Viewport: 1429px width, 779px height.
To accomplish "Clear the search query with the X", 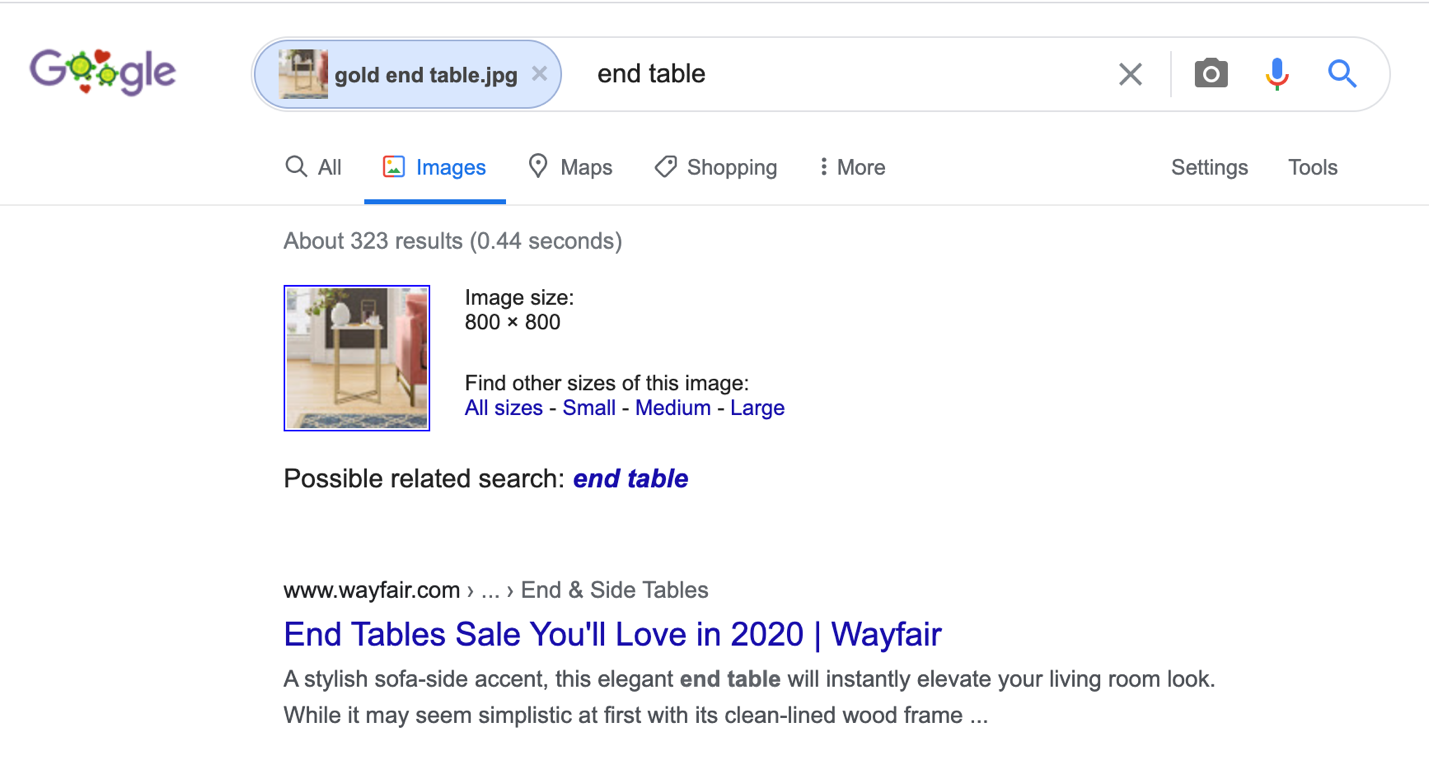I will coord(1131,73).
